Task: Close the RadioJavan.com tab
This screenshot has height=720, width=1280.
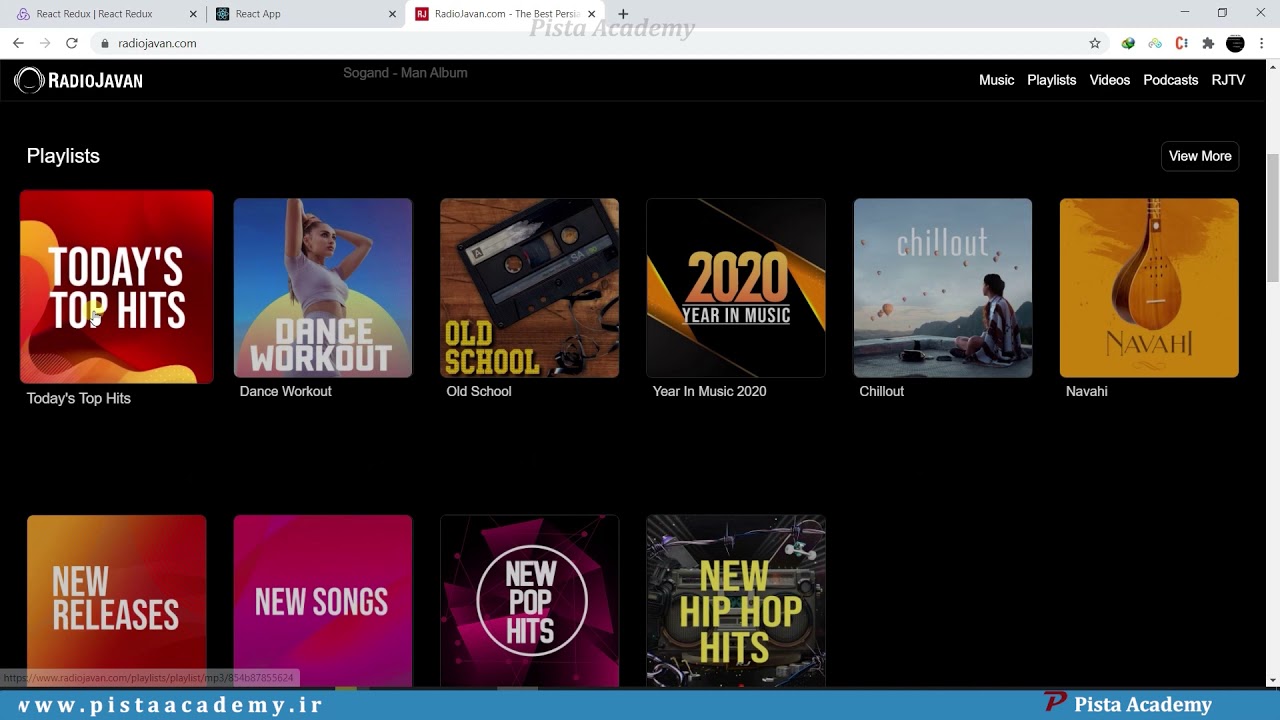Action: 591,14
